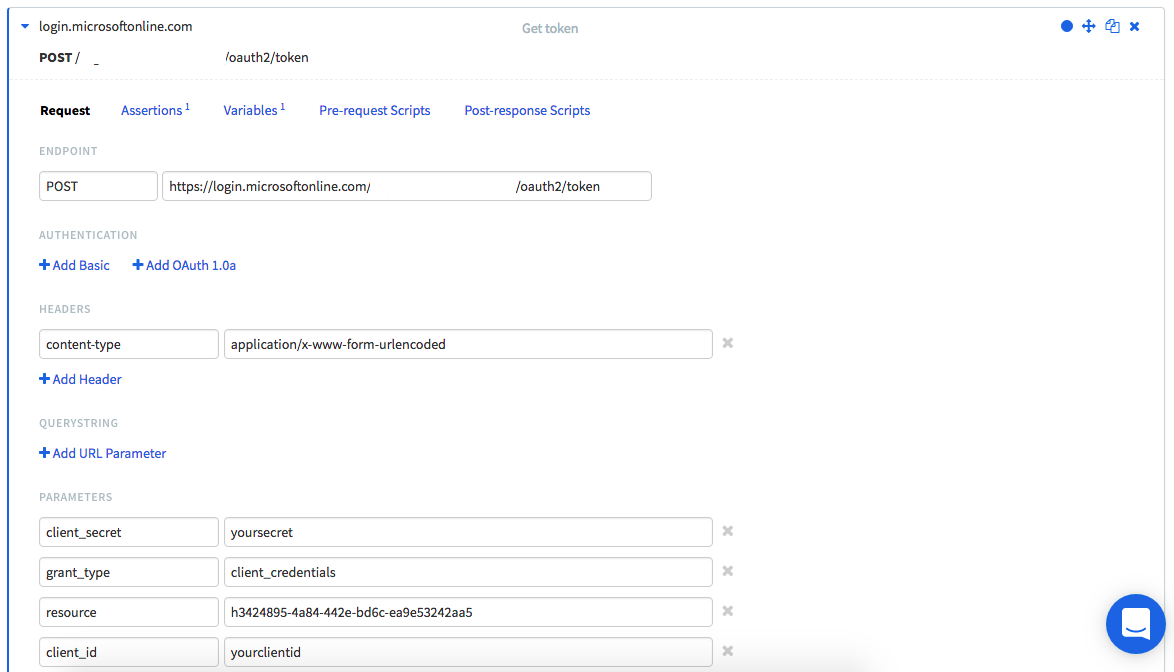Switch to the Assertions tab
1174x672 pixels.
coord(154,110)
